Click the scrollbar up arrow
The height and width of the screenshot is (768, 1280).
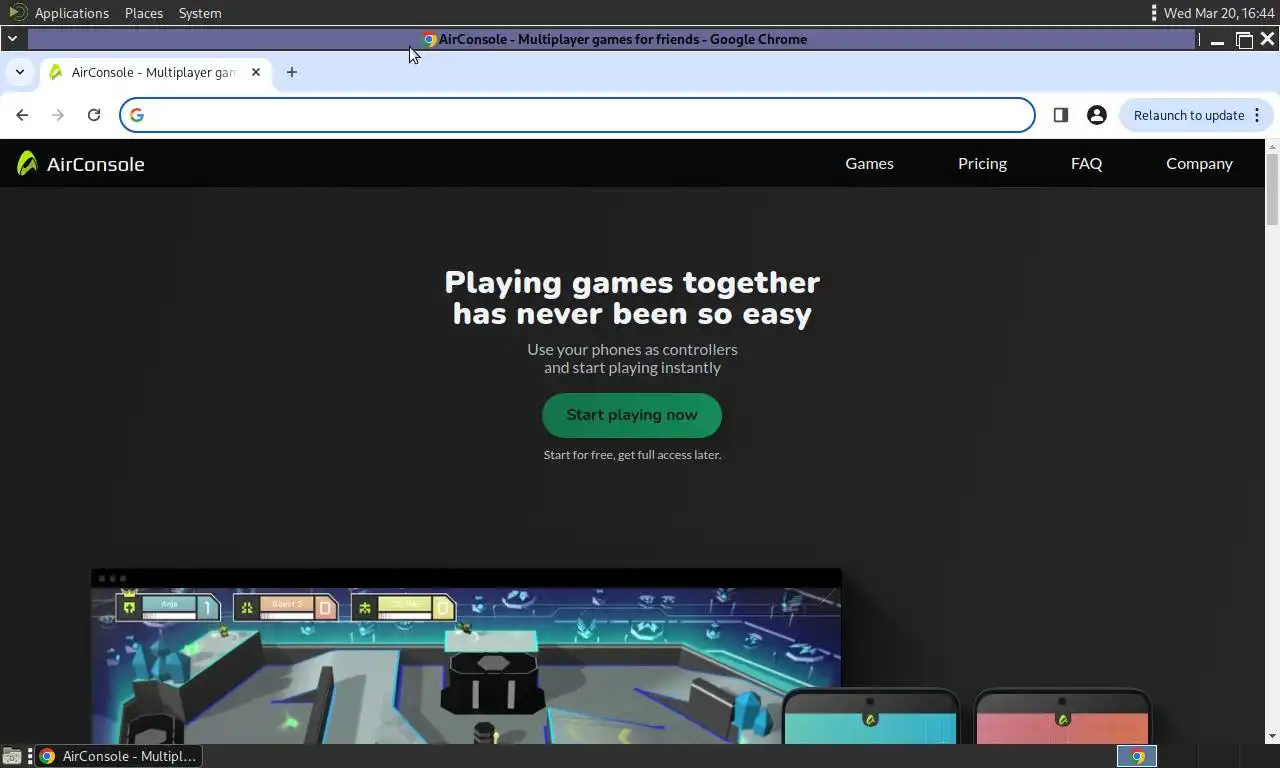point(1272,147)
